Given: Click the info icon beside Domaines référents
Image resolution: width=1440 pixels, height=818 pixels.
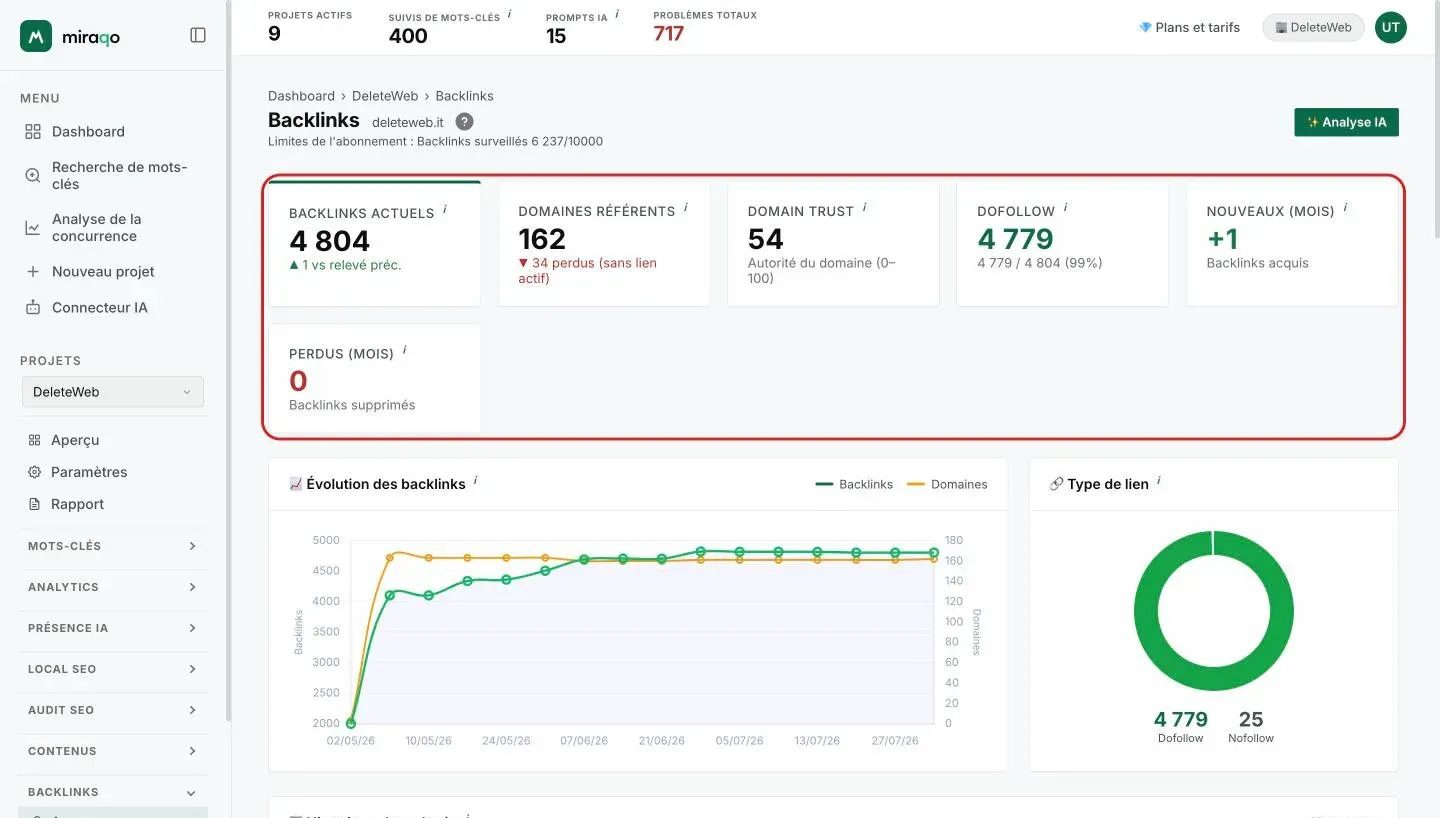Looking at the screenshot, I should click(686, 208).
